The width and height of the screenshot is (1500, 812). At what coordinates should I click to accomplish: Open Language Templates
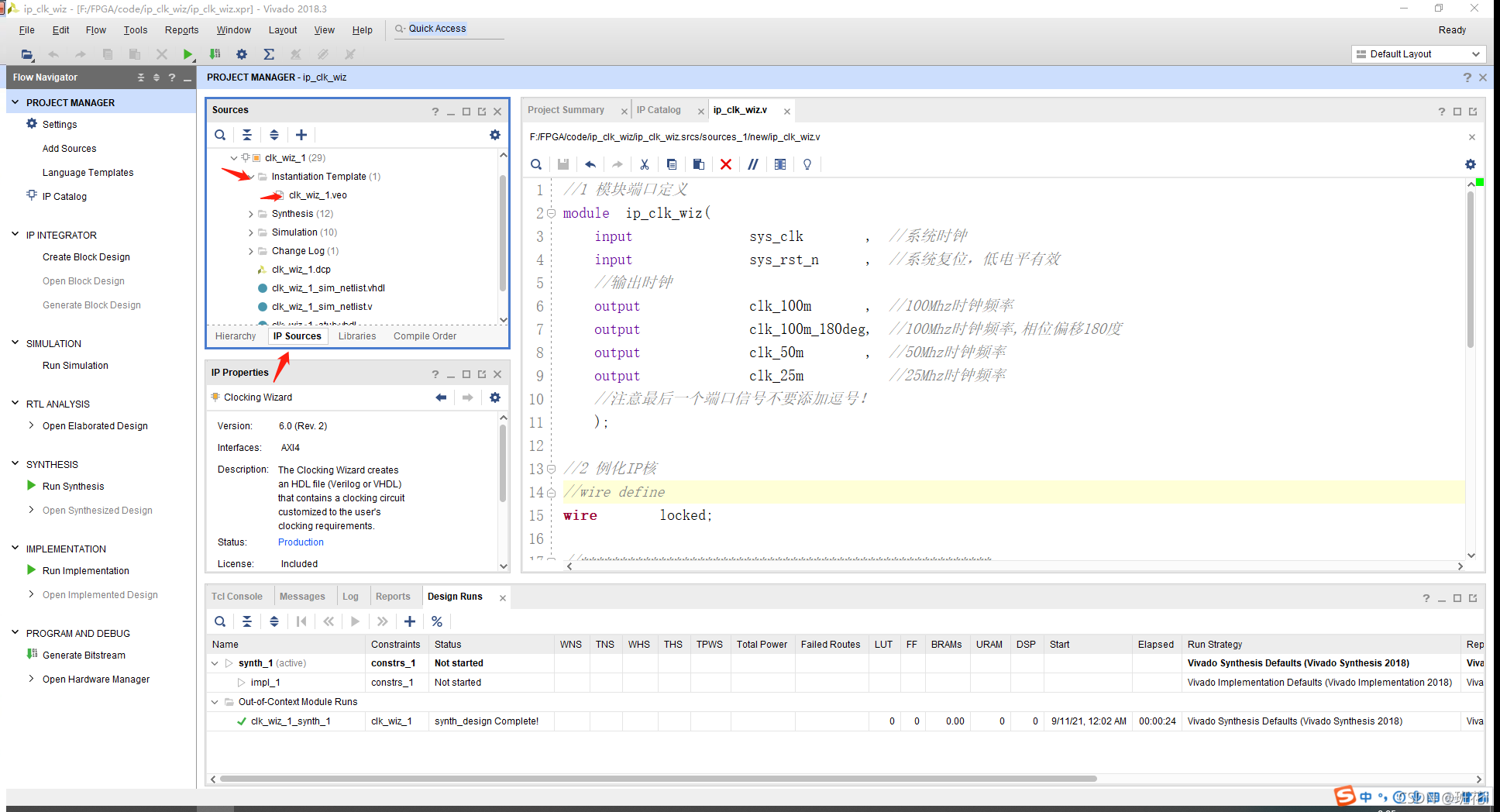click(x=88, y=173)
